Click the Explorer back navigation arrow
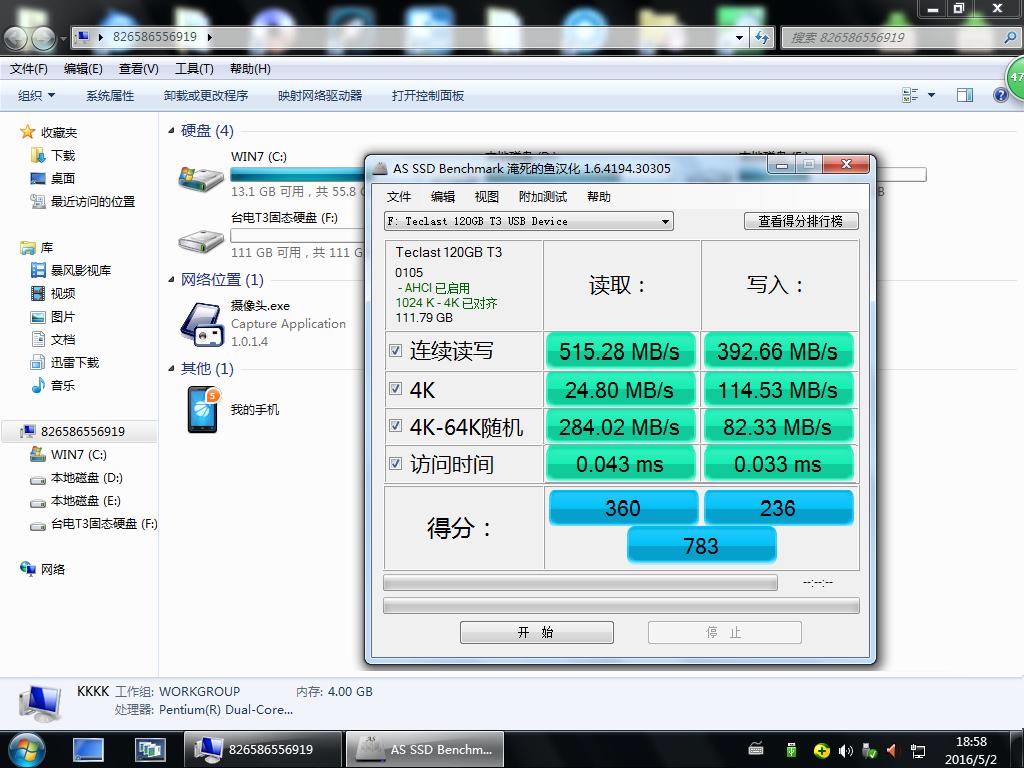 coord(16,38)
